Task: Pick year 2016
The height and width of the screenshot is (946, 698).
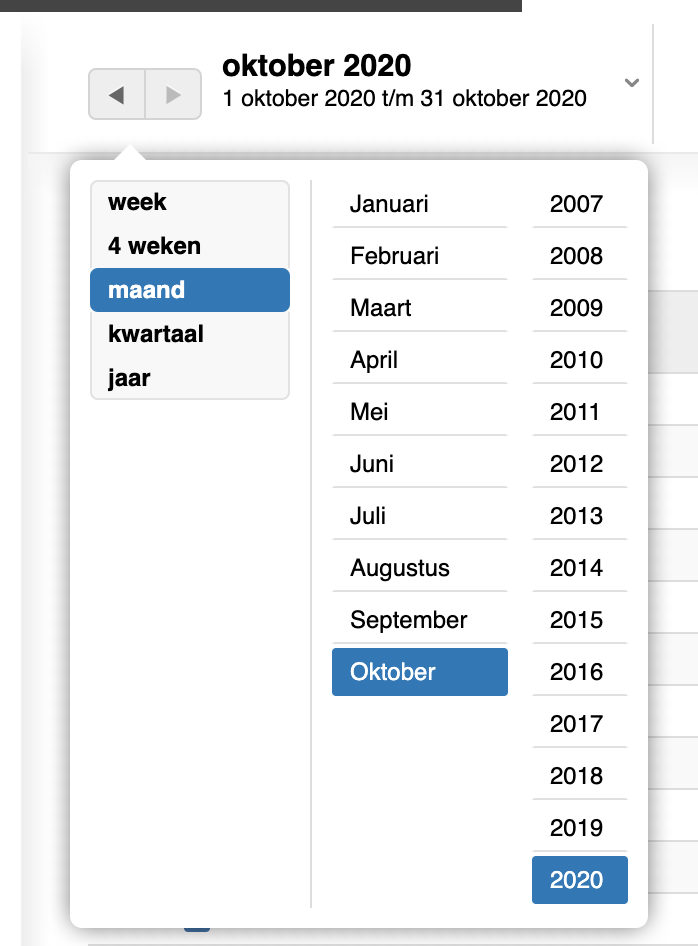Action: (x=579, y=672)
